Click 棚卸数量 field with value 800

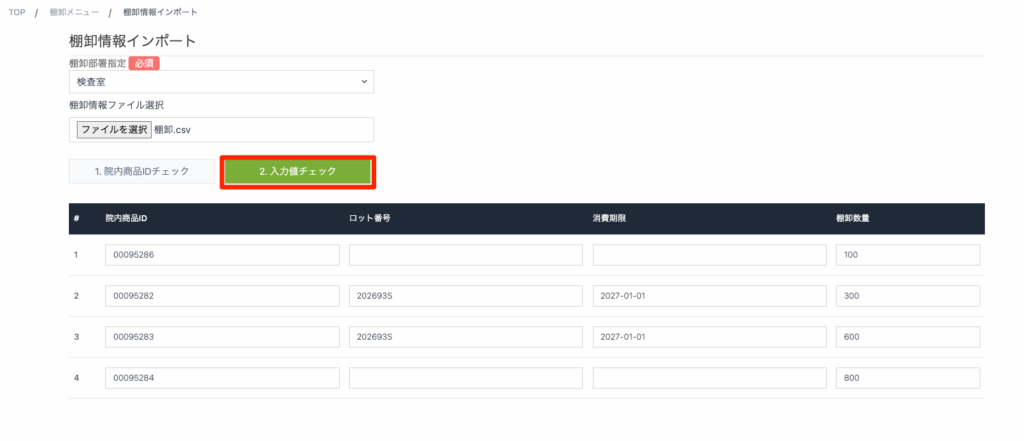(x=907, y=378)
